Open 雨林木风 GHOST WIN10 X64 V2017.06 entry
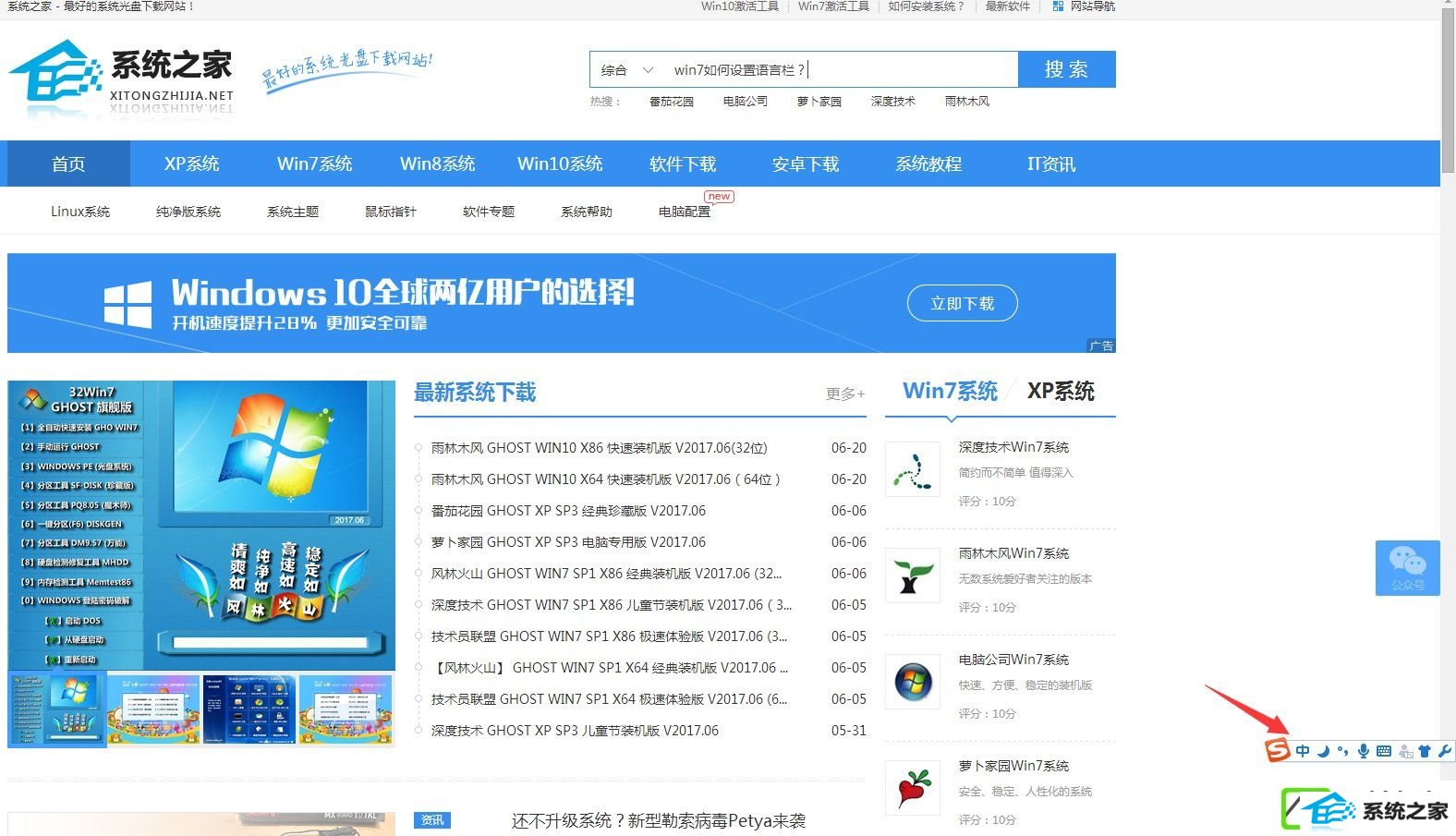The height and width of the screenshot is (836, 1456). tap(606, 479)
